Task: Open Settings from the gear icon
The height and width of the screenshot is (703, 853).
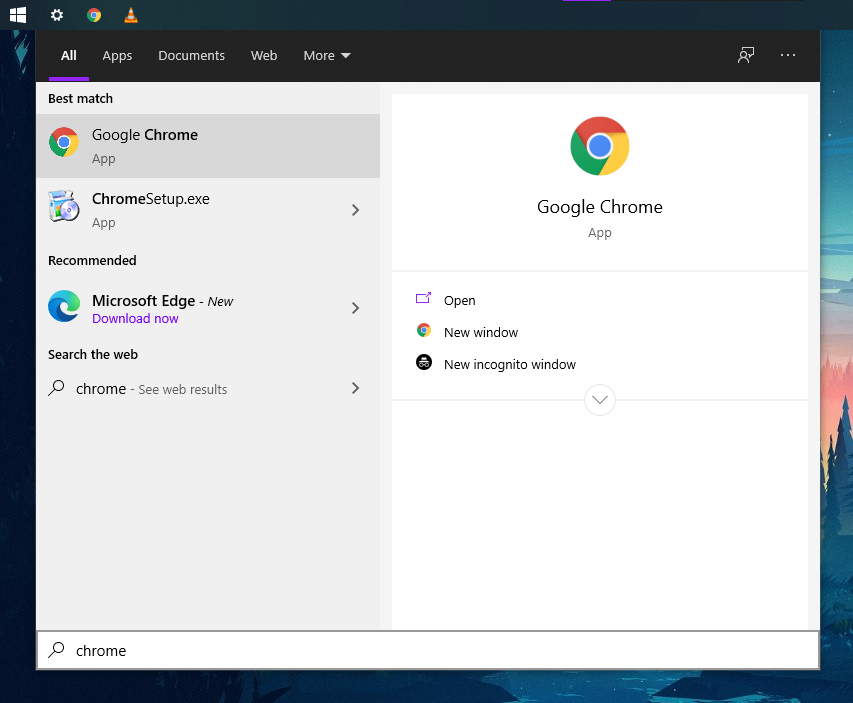Action: 57,15
